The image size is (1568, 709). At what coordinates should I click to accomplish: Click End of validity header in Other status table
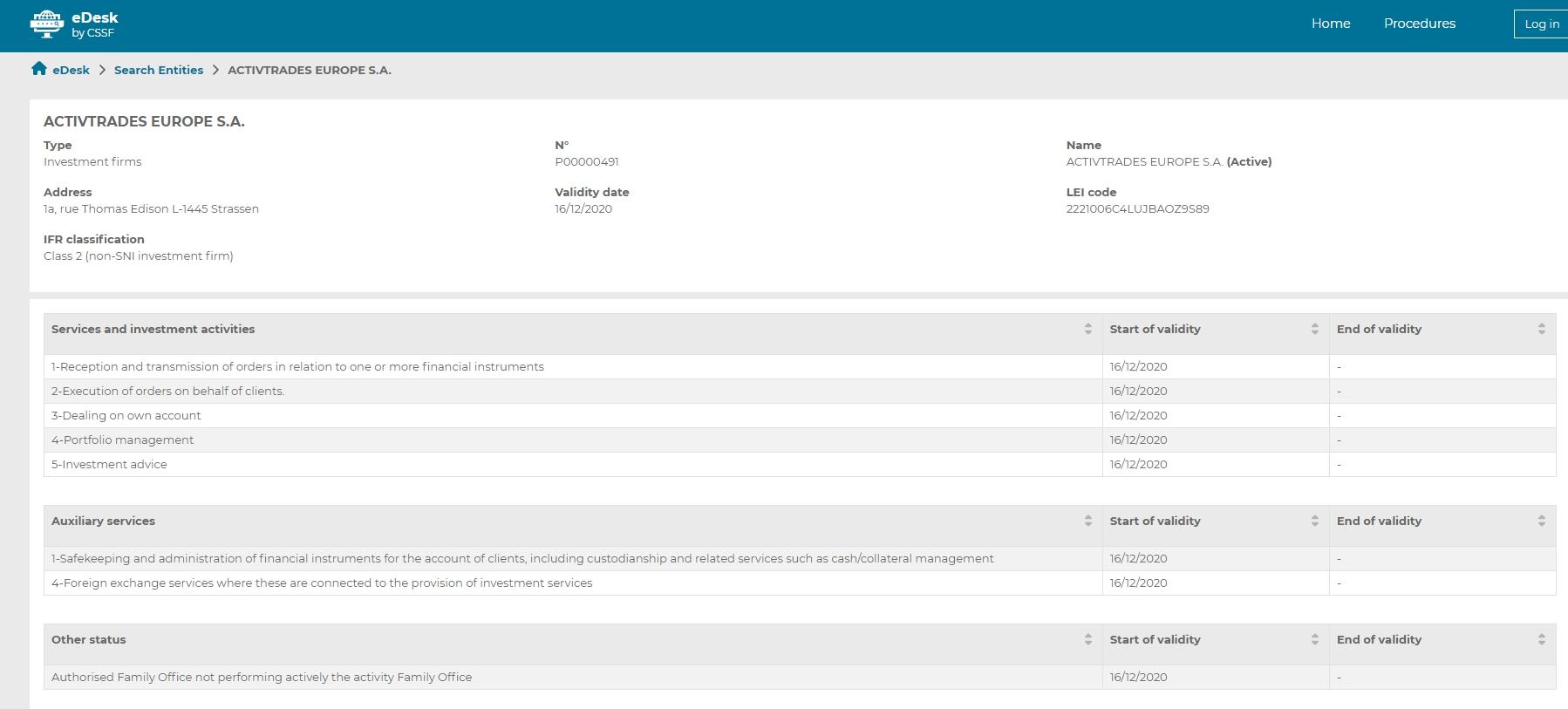[x=1442, y=644]
